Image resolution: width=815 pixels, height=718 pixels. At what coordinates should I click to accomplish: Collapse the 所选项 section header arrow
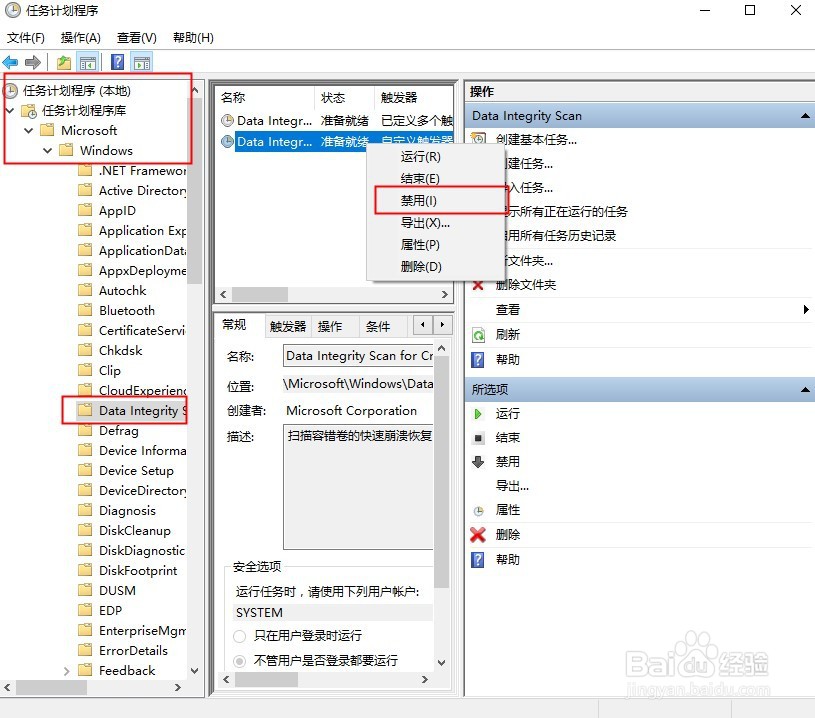pos(804,389)
